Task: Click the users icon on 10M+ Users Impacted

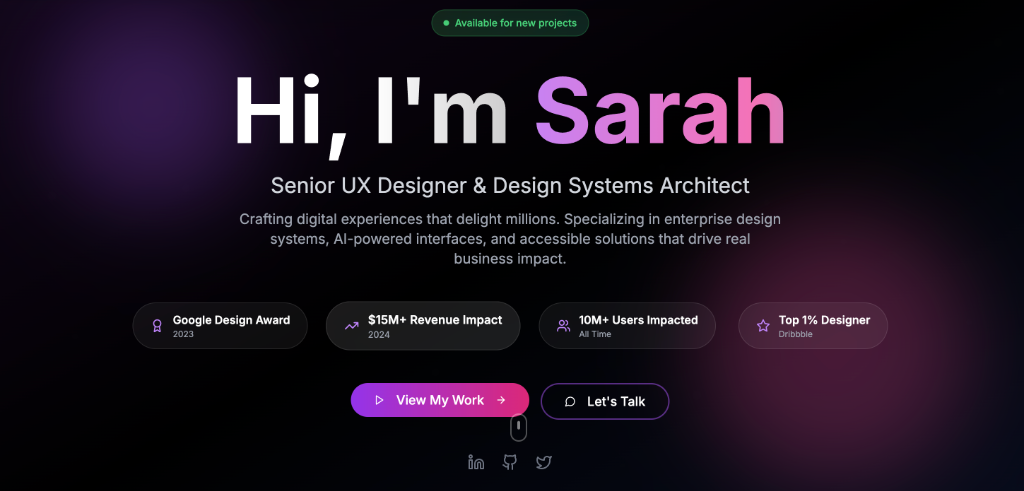Action: pyautogui.click(x=564, y=326)
